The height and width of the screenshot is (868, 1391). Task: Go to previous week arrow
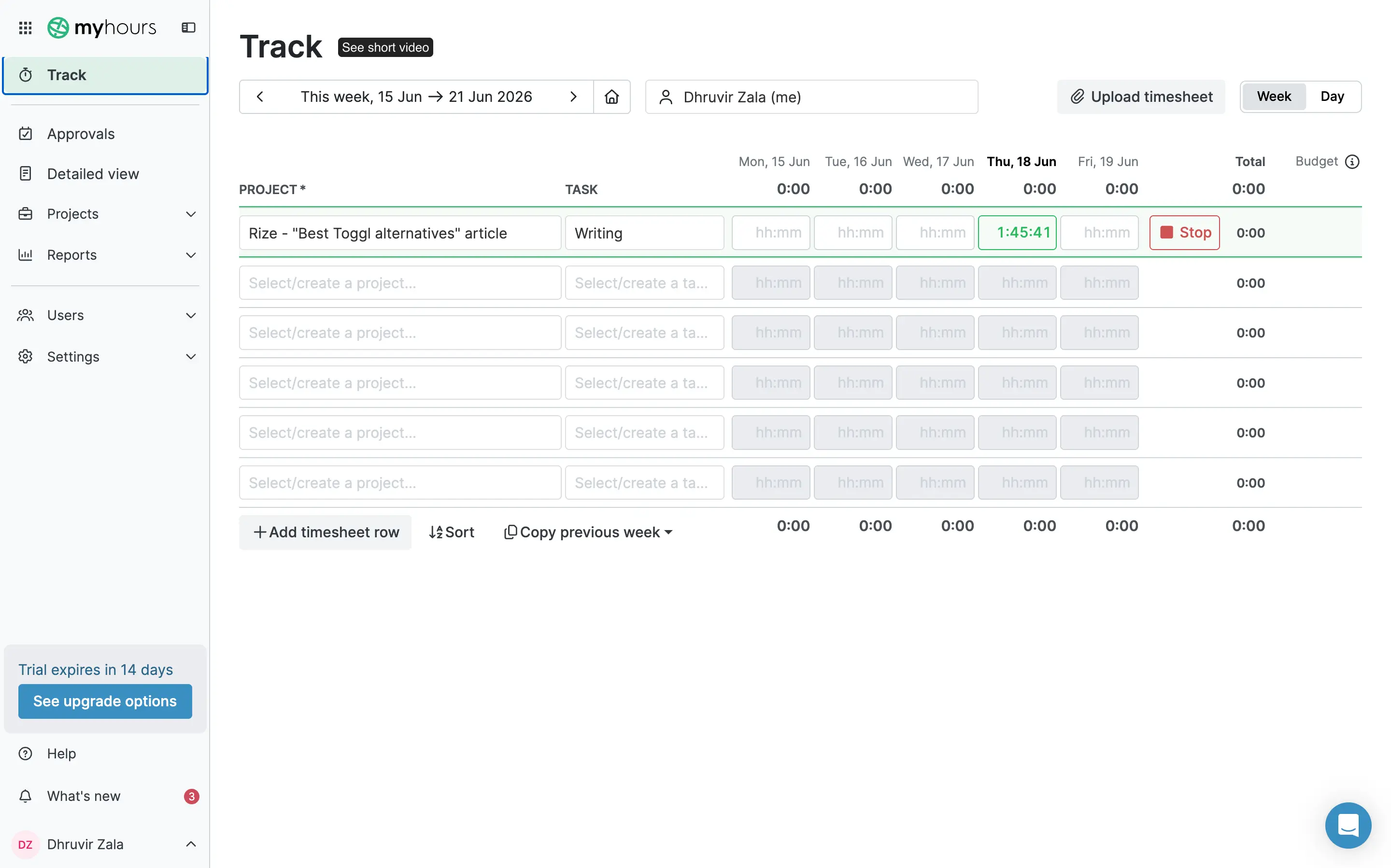coord(260,97)
